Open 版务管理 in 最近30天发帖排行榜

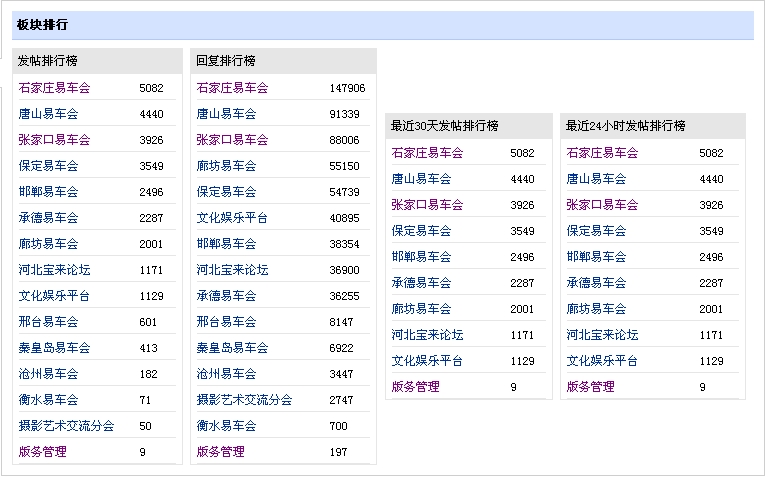416,387
